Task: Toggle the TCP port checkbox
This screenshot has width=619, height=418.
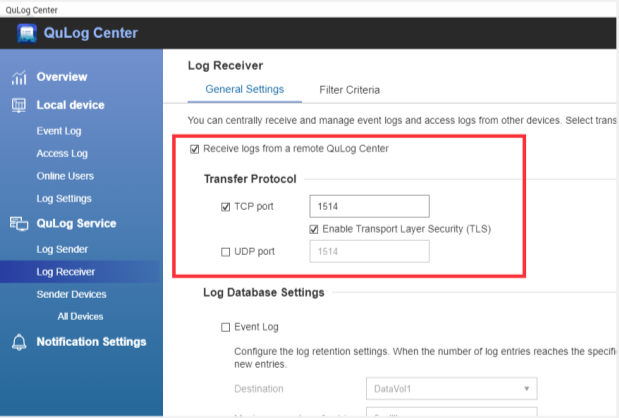Action: (x=225, y=207)
